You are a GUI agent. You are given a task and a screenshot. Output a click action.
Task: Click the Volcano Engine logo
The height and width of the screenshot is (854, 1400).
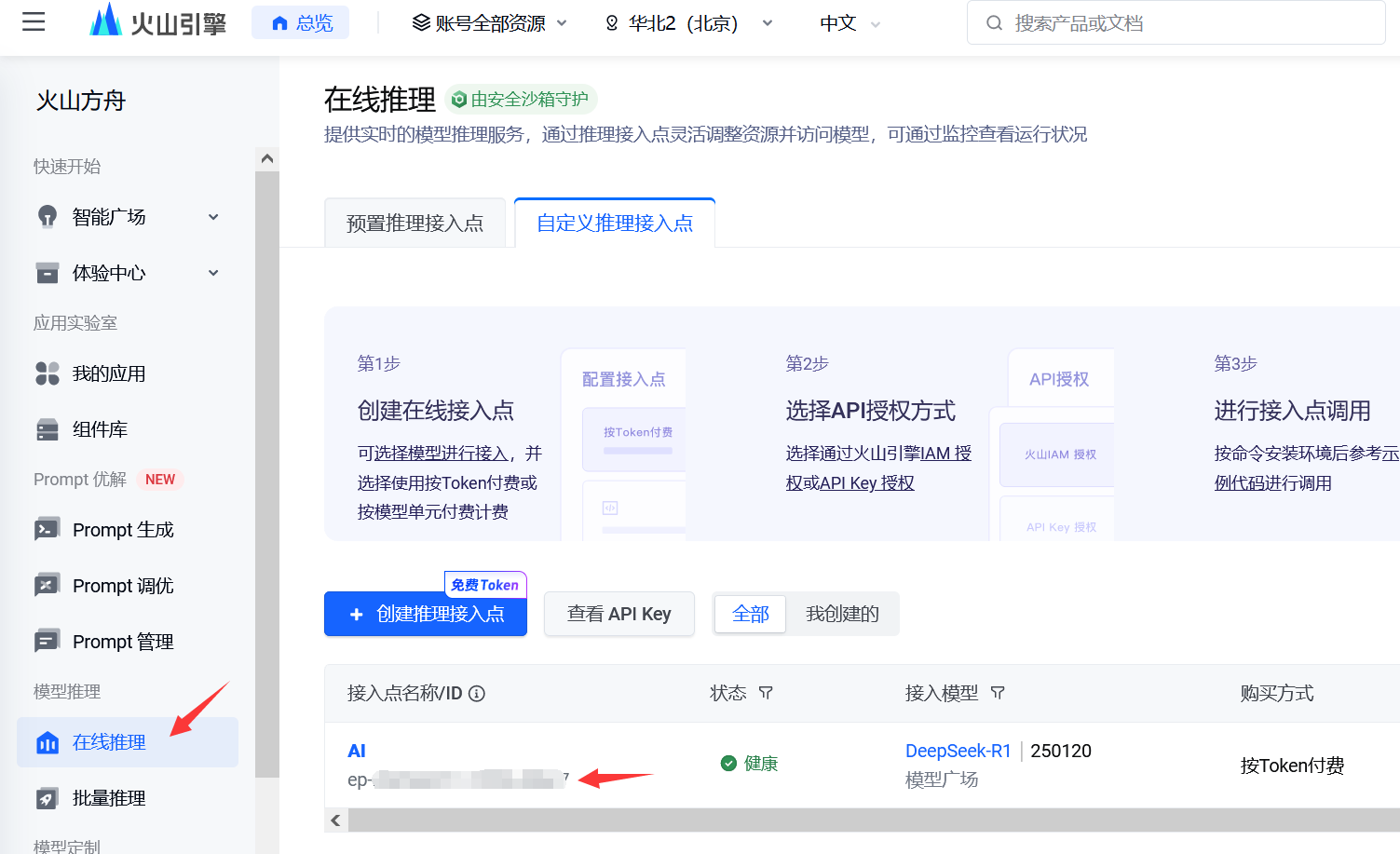[157, 20]
